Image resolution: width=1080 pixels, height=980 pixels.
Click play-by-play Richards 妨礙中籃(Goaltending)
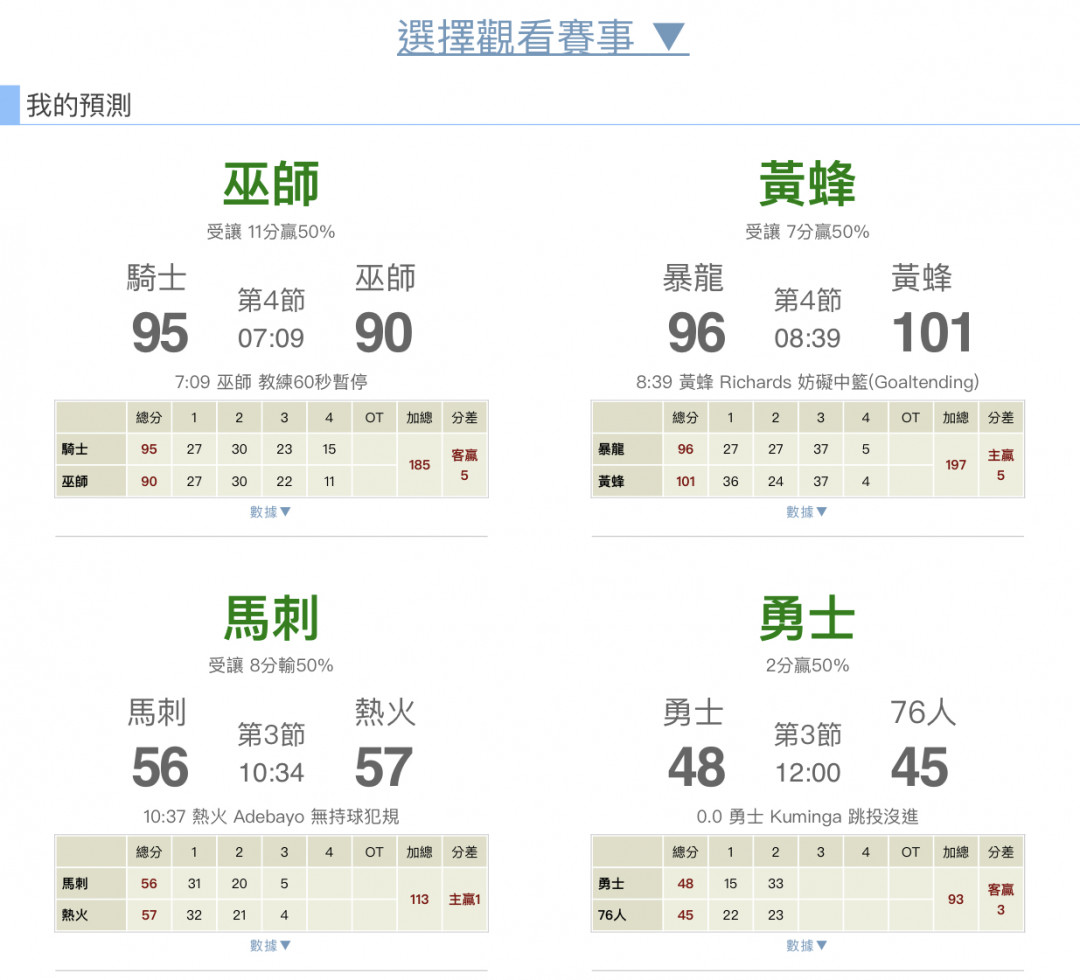pos(849,382)
